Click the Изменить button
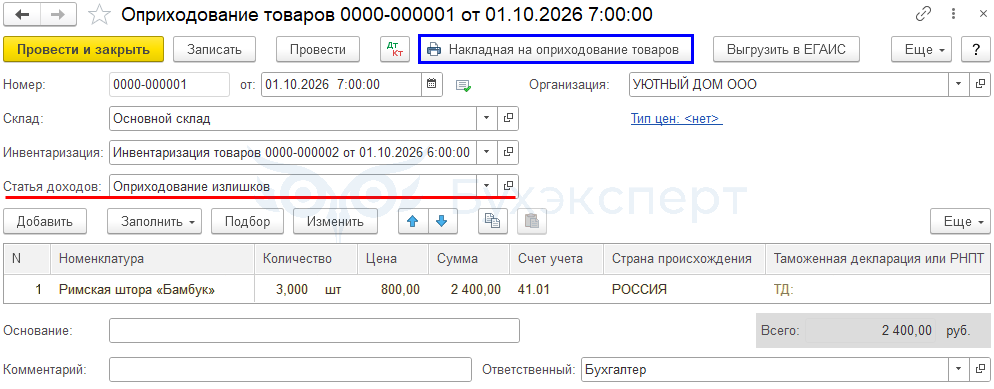 (x=335, y=222)
